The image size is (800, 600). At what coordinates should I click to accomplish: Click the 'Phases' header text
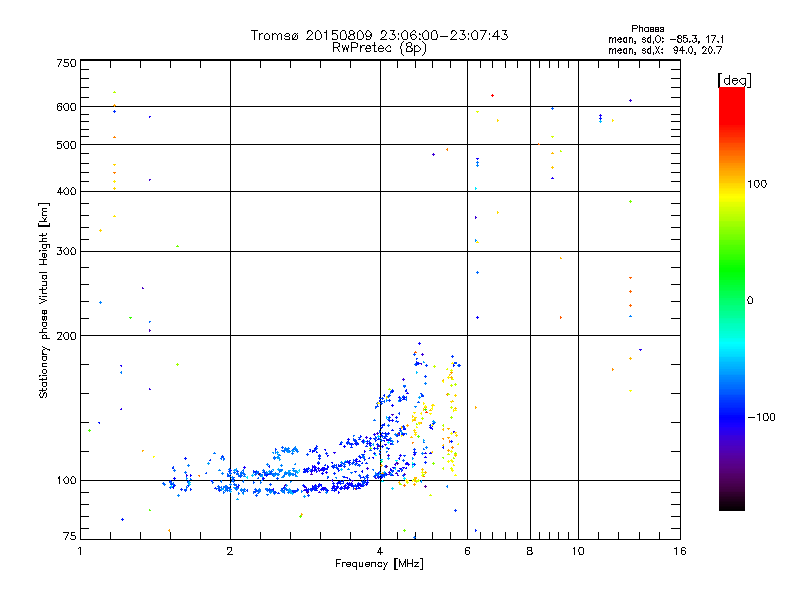[647, 29]
